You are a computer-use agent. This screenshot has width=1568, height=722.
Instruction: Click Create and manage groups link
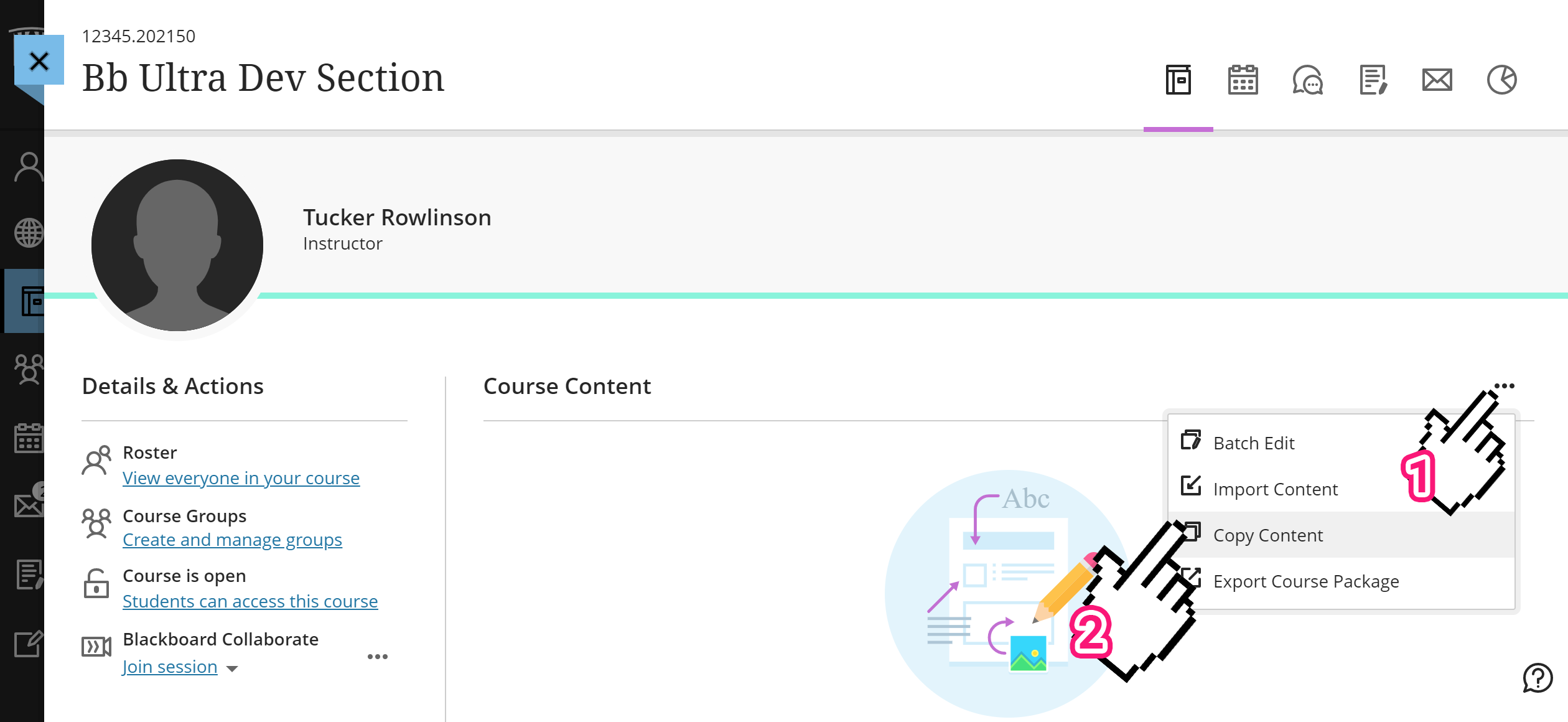[x=232, y=539]
